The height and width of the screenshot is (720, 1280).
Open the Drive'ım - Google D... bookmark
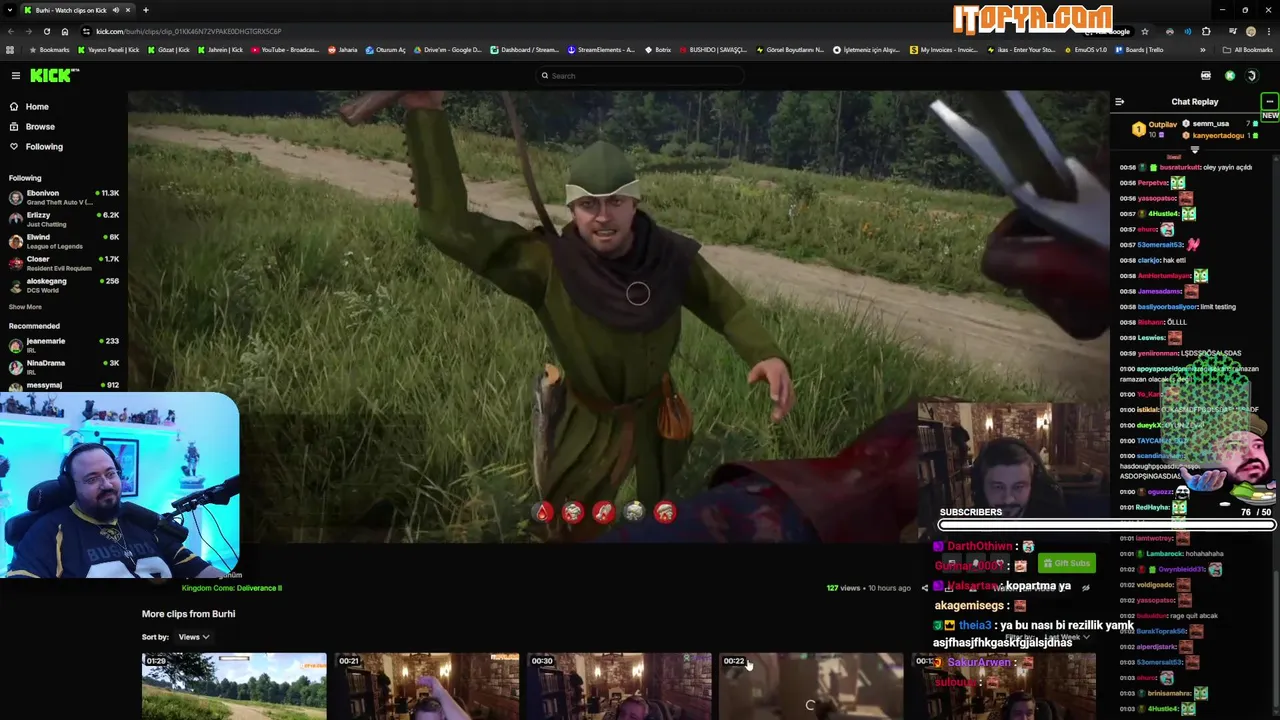click(x=447, y=50)
